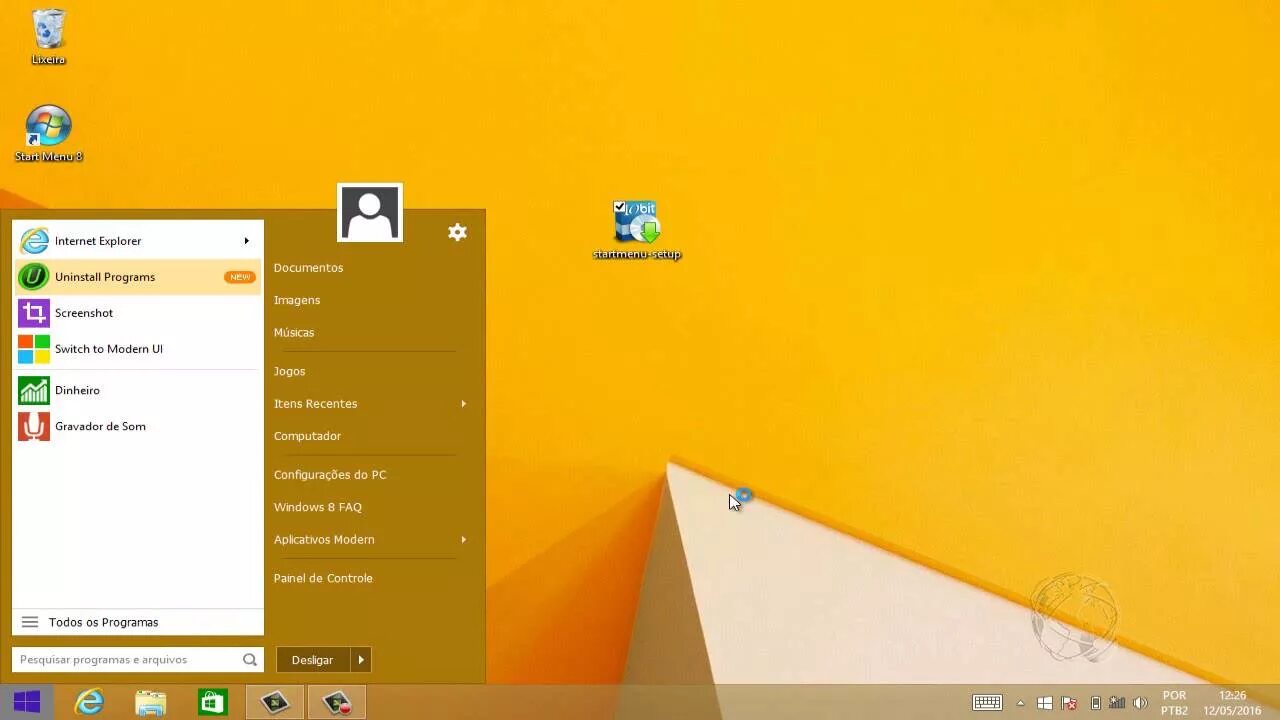Expand Itens Recentes submenu
Viewport: 1280px width, 720px height.
tap(463, 404)
